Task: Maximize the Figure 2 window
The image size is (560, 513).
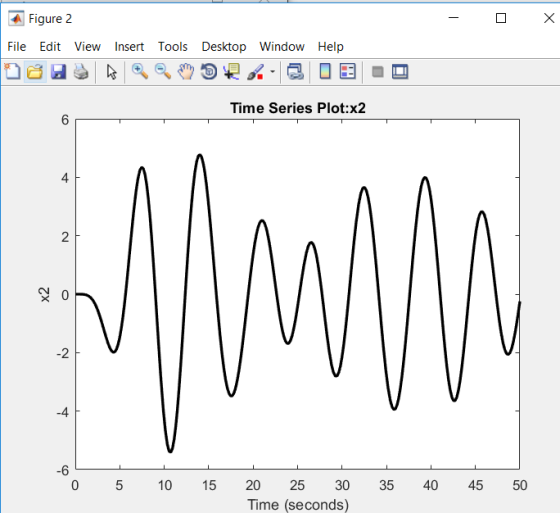Action: coord(501,18)
